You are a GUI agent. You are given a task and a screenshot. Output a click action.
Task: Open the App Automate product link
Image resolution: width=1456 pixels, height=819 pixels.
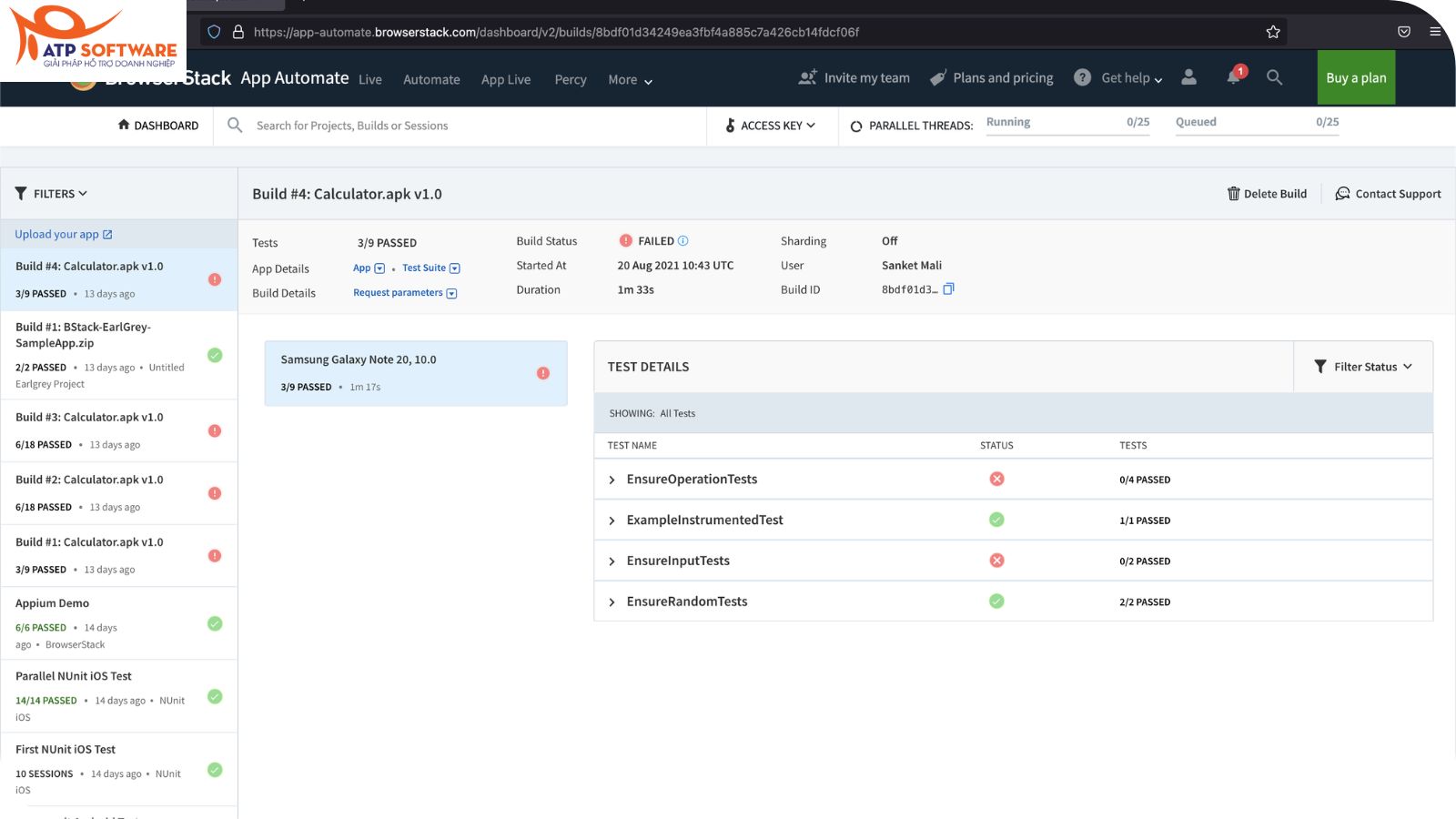(295, 78)
